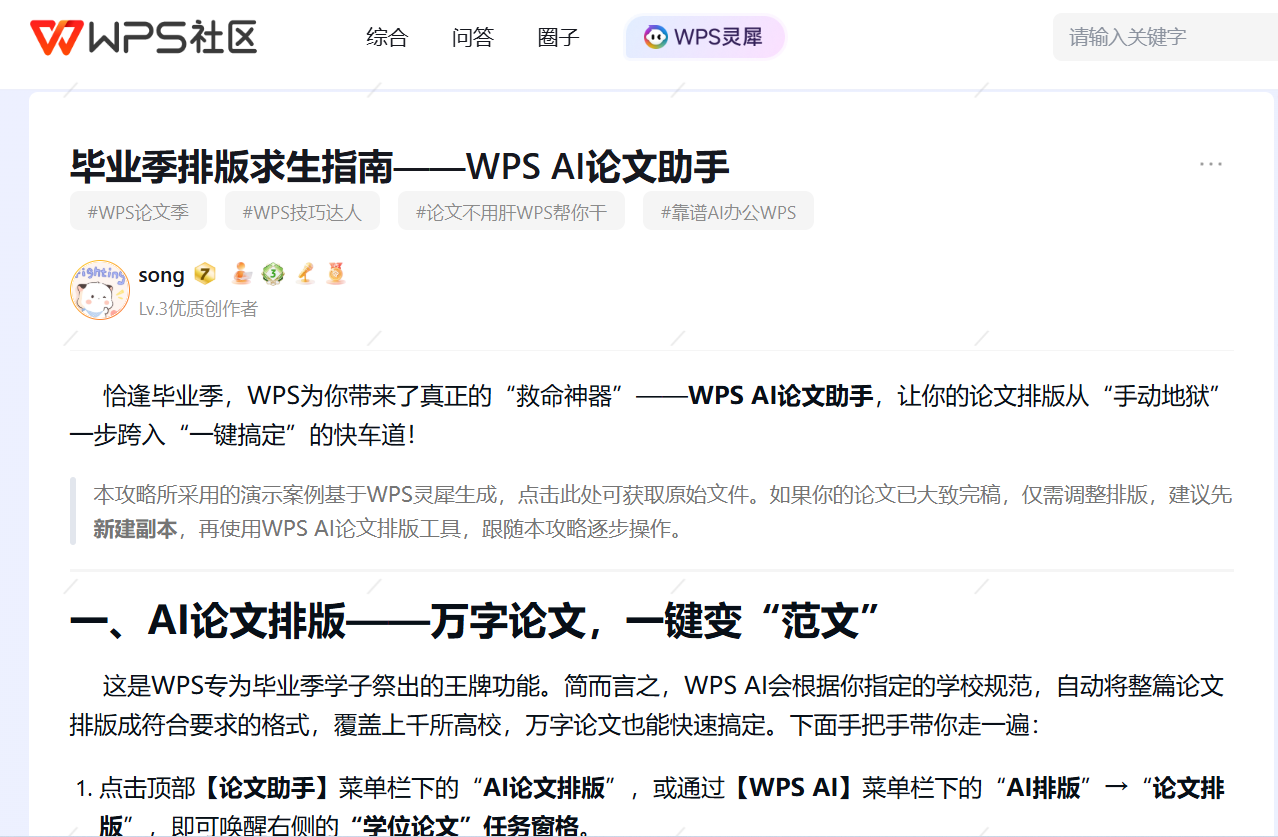Go to the 圈子 navigation tab

pos(558,38)
